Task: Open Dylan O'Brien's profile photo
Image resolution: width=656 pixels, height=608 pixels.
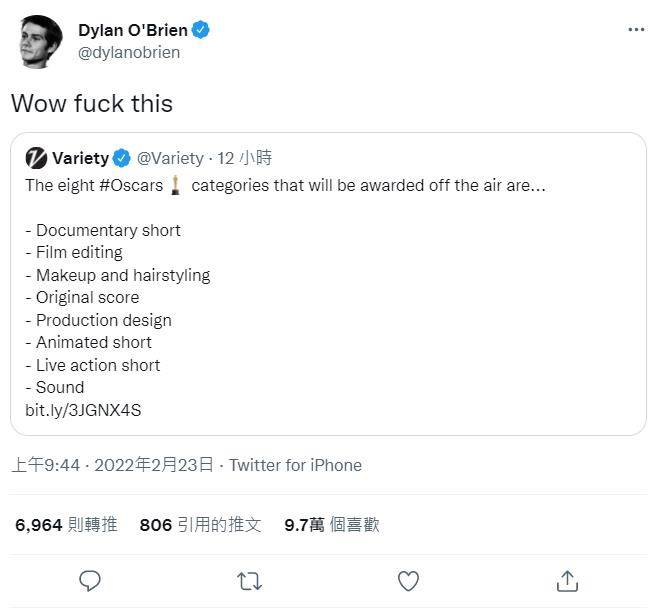Action: click(39, 42)
